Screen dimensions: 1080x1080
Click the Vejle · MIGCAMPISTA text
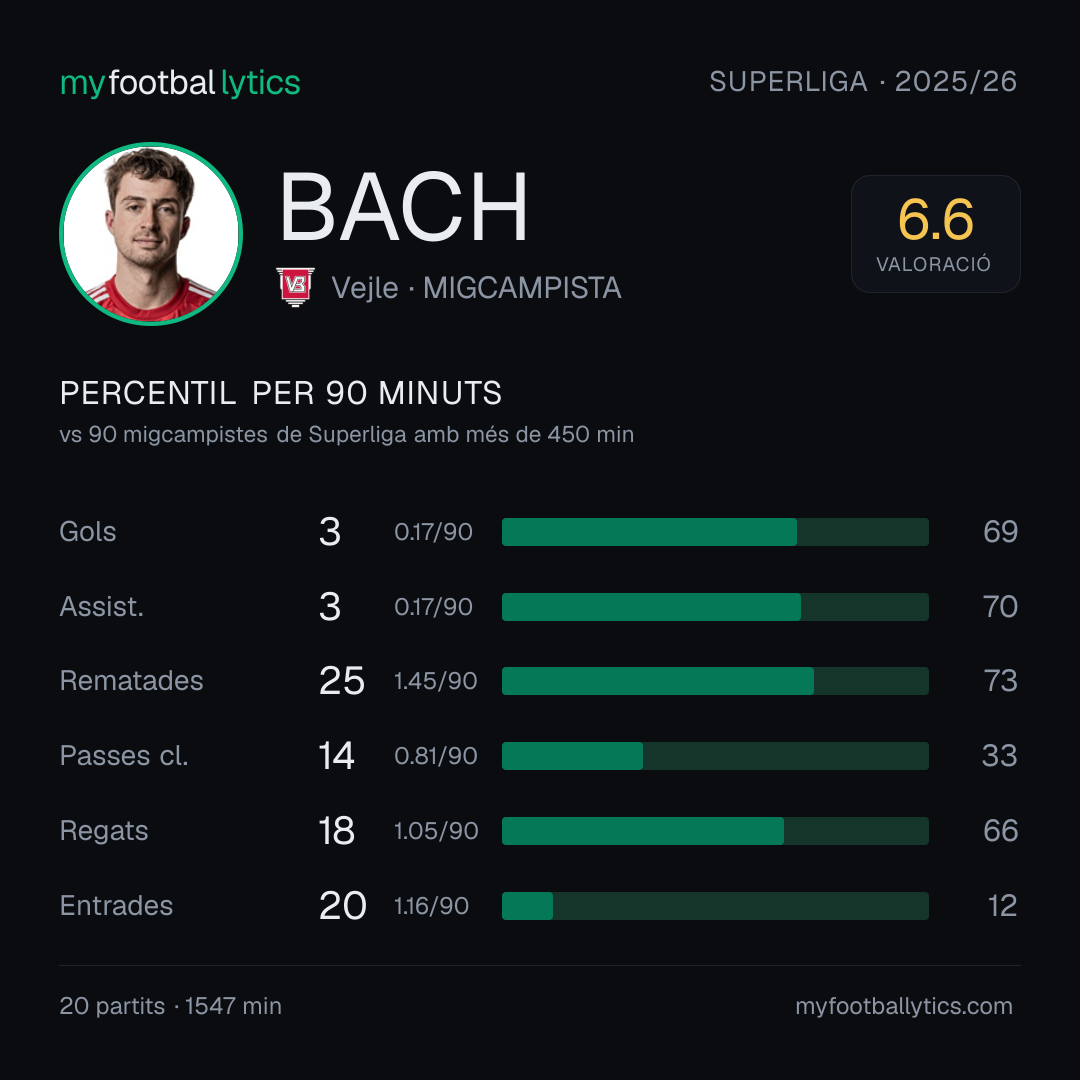tap(476, 288)
